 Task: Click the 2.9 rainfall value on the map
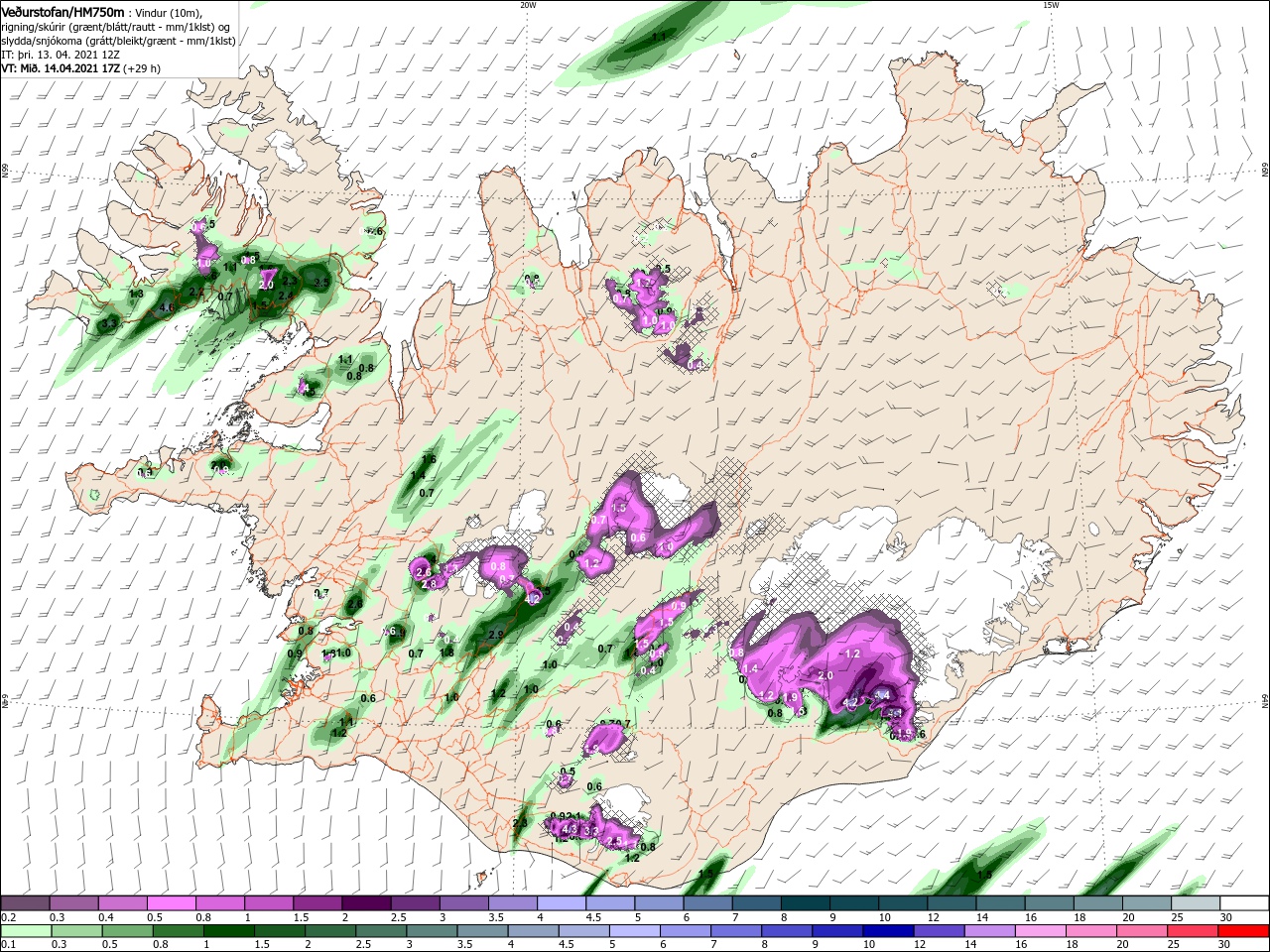[496, 635]
